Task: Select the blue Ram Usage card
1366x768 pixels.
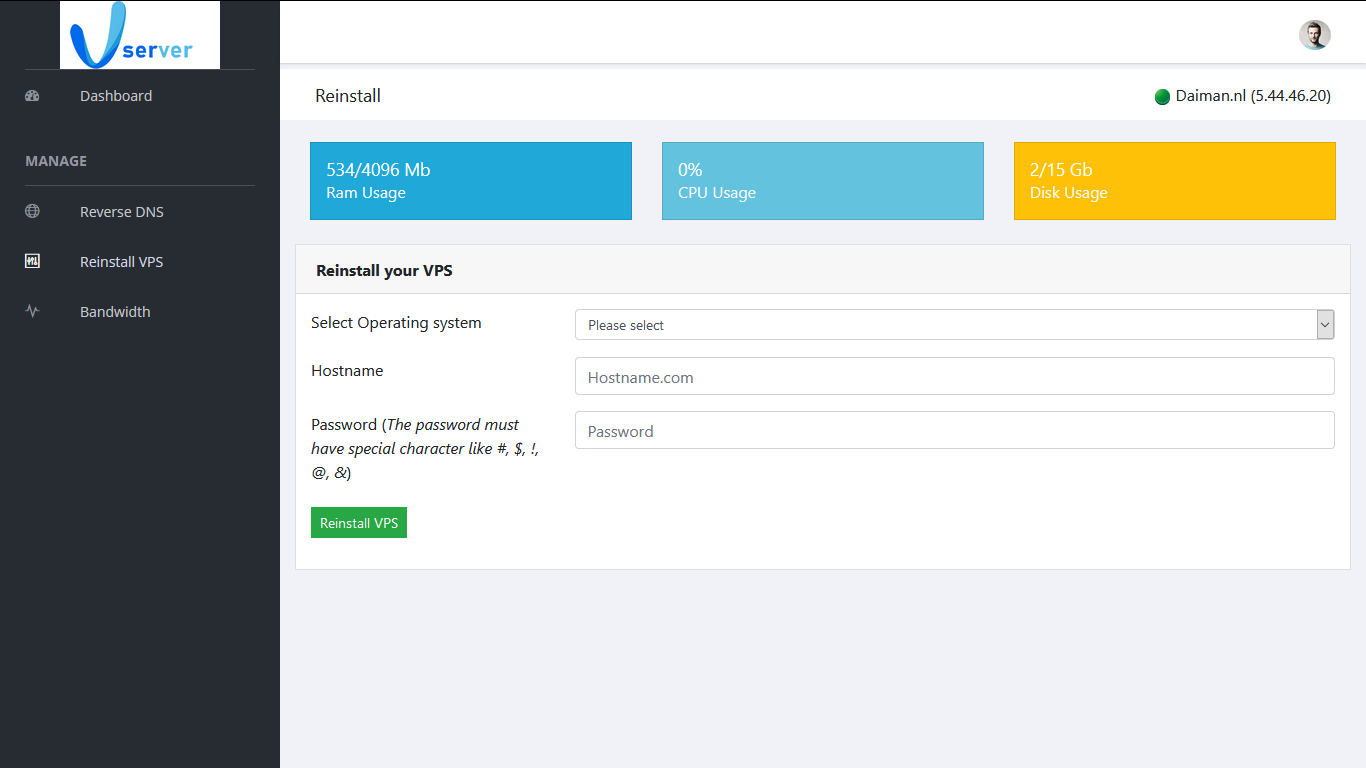Action: tap(470, 181)
